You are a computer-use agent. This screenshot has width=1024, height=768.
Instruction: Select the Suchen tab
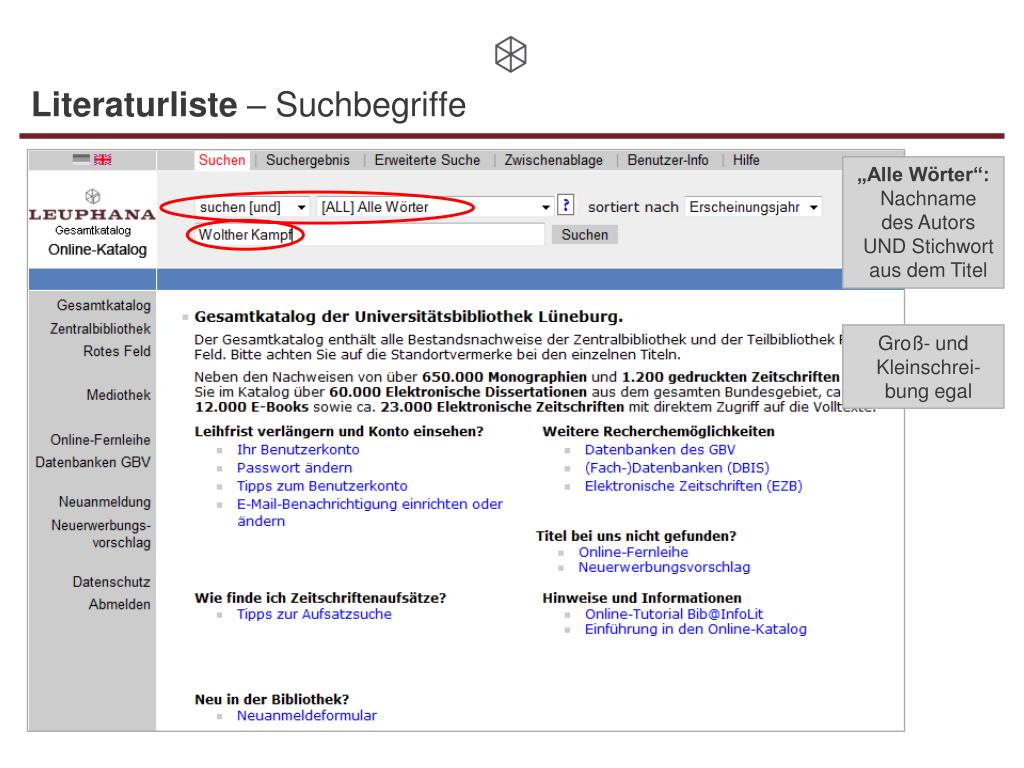tap(222, 160)
